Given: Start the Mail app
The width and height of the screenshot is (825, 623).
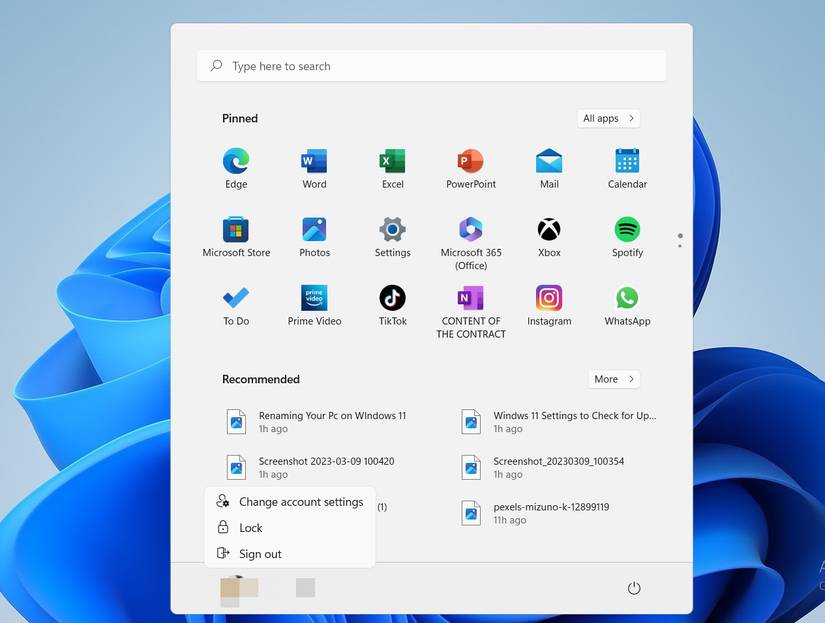Looking at the screenshot, I should 548,160.
